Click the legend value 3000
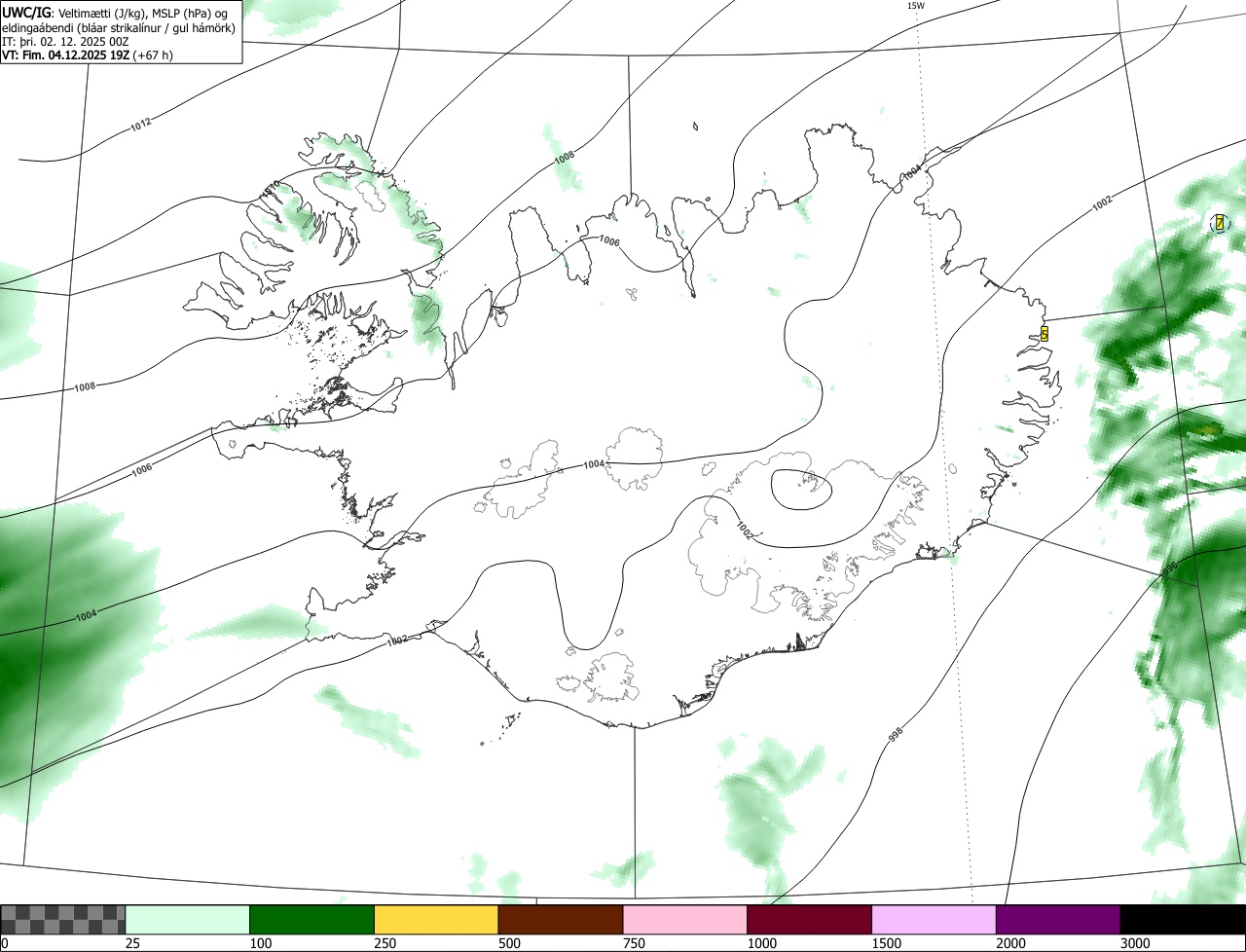Screen dimensions: 1246x952 (1135, 943)
